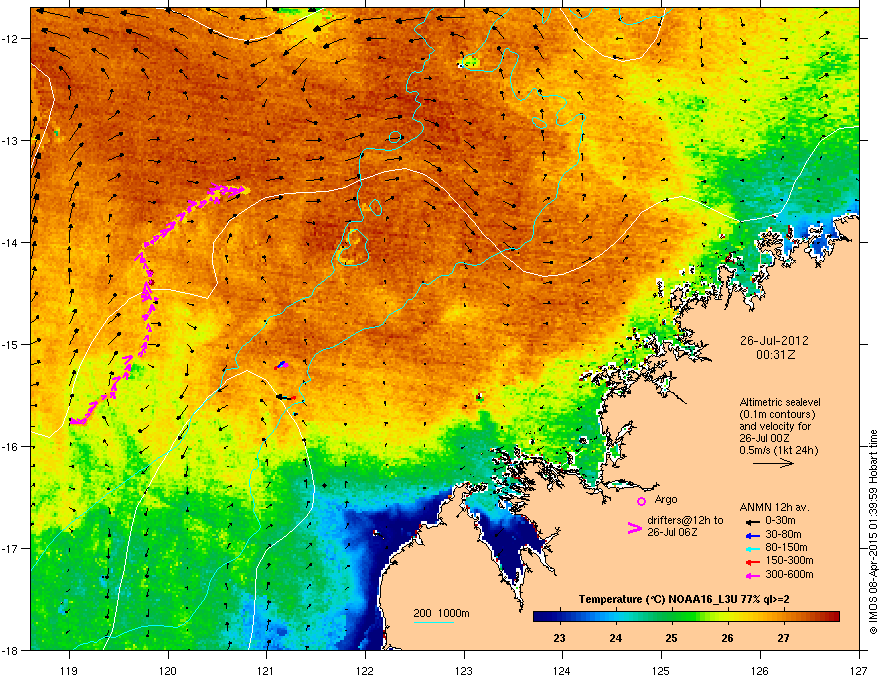880x680 pixels.
Task: Click the drifters@12h to legend label
Action: click(685, 520)
